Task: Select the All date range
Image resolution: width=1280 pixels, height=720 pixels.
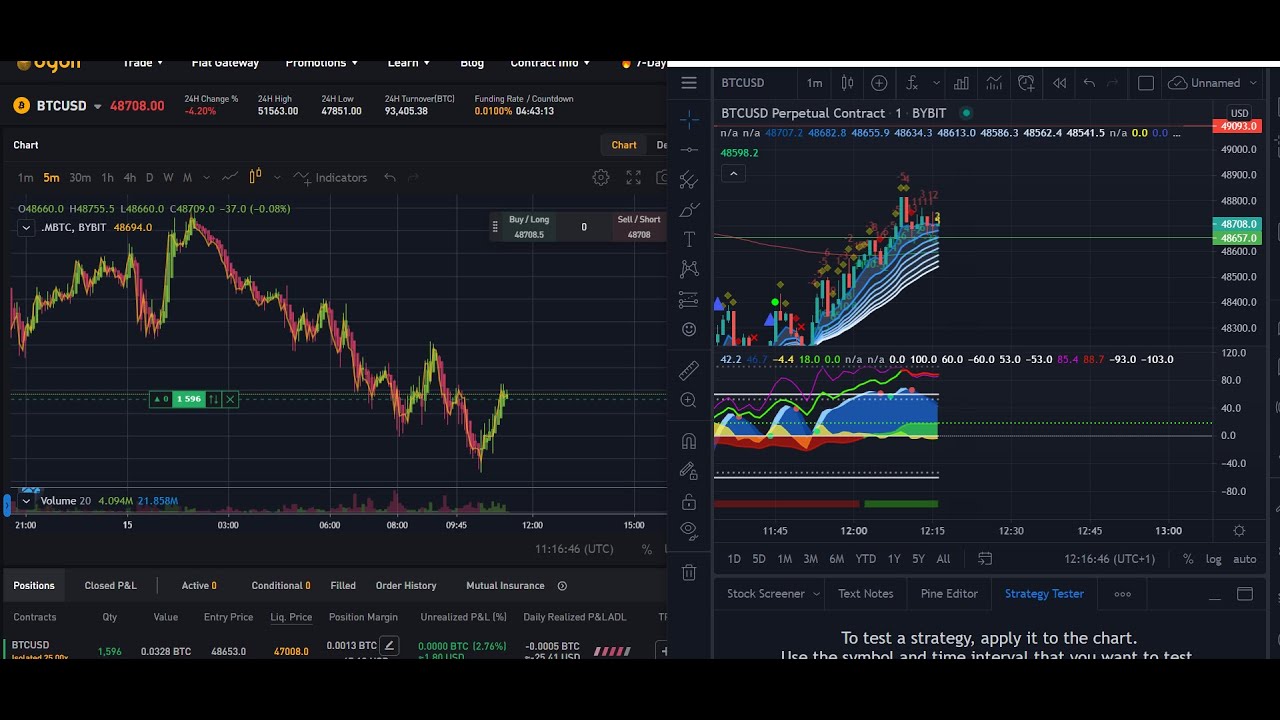Action: (x=943, y=559)
